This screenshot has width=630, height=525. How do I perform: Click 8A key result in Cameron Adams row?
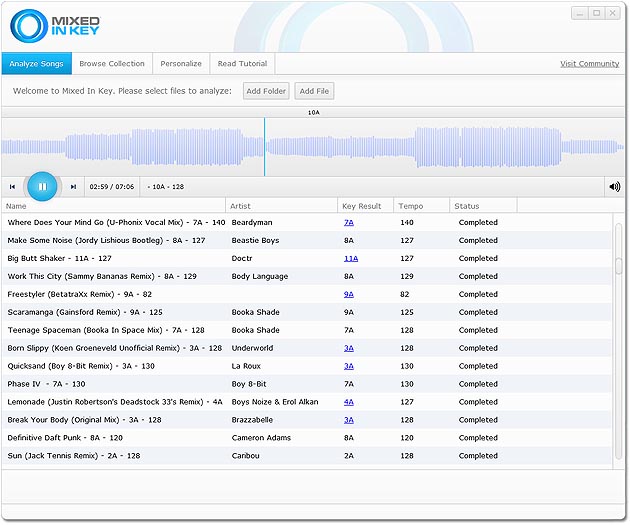click(x=349, y=438)
